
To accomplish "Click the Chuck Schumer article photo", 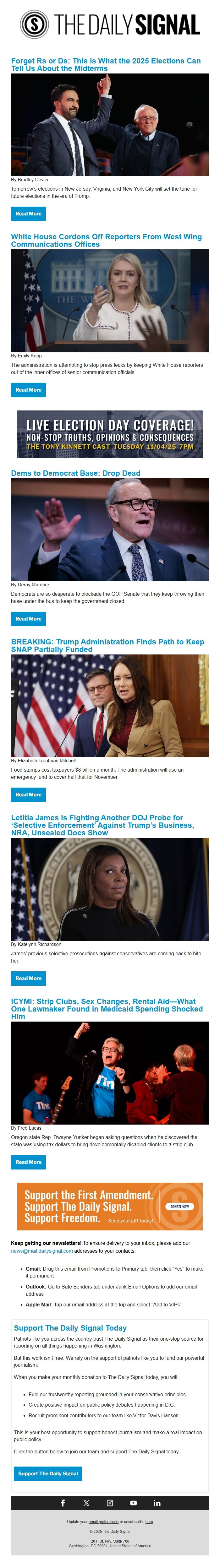I will pos(110,529).
